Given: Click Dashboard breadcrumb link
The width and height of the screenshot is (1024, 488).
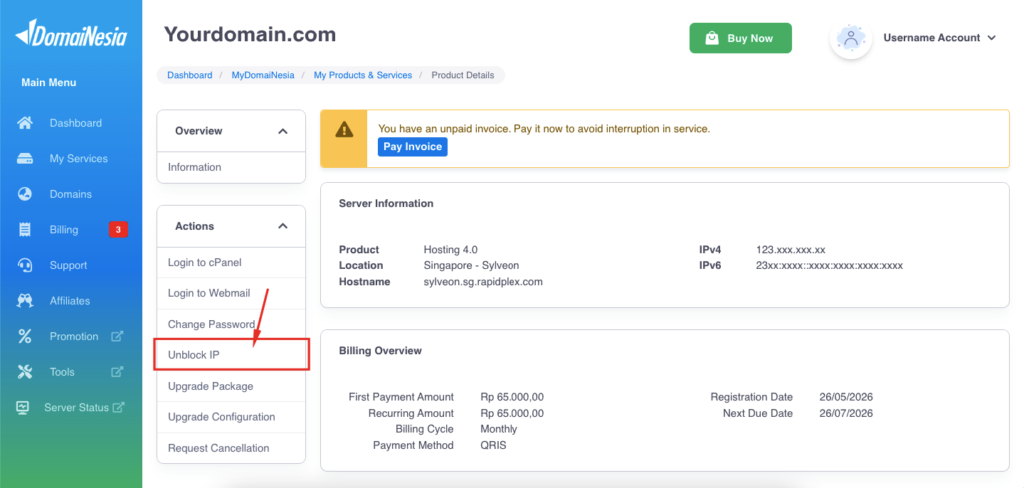Looking at the screenshot, I should point(189,75).
